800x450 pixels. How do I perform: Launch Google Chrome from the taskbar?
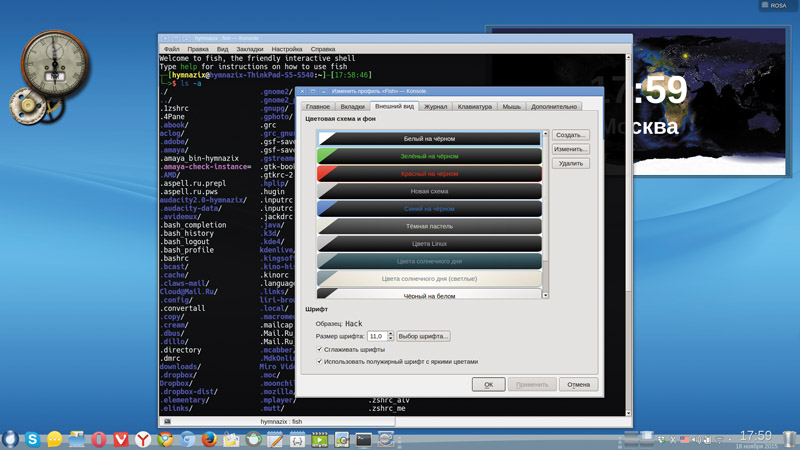click(x=165, y=439)
